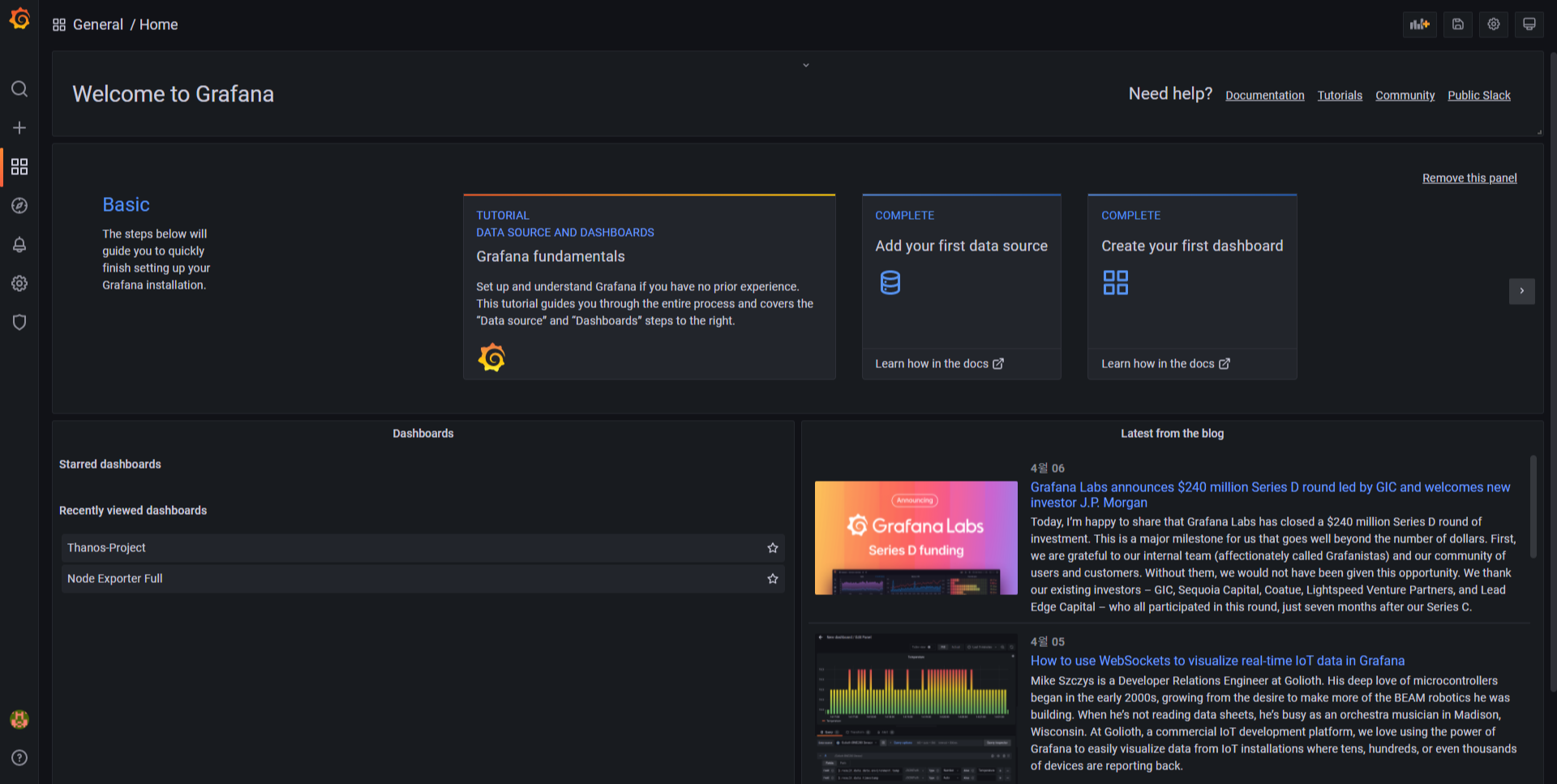
Task: Star the Thanos-Project dashboard
Action: point(773,548)
